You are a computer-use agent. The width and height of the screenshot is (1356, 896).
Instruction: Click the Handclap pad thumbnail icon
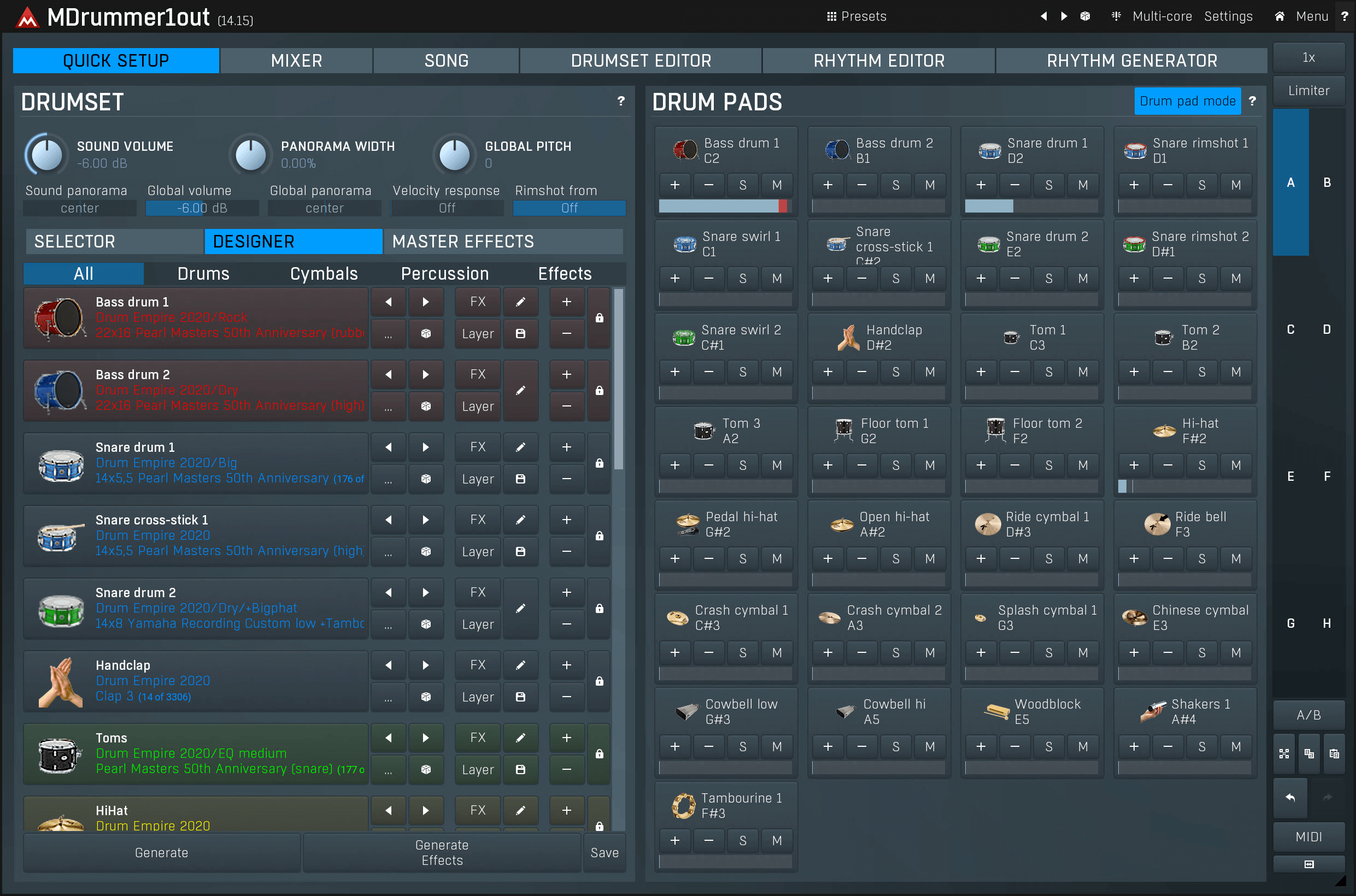click(848, 337)
